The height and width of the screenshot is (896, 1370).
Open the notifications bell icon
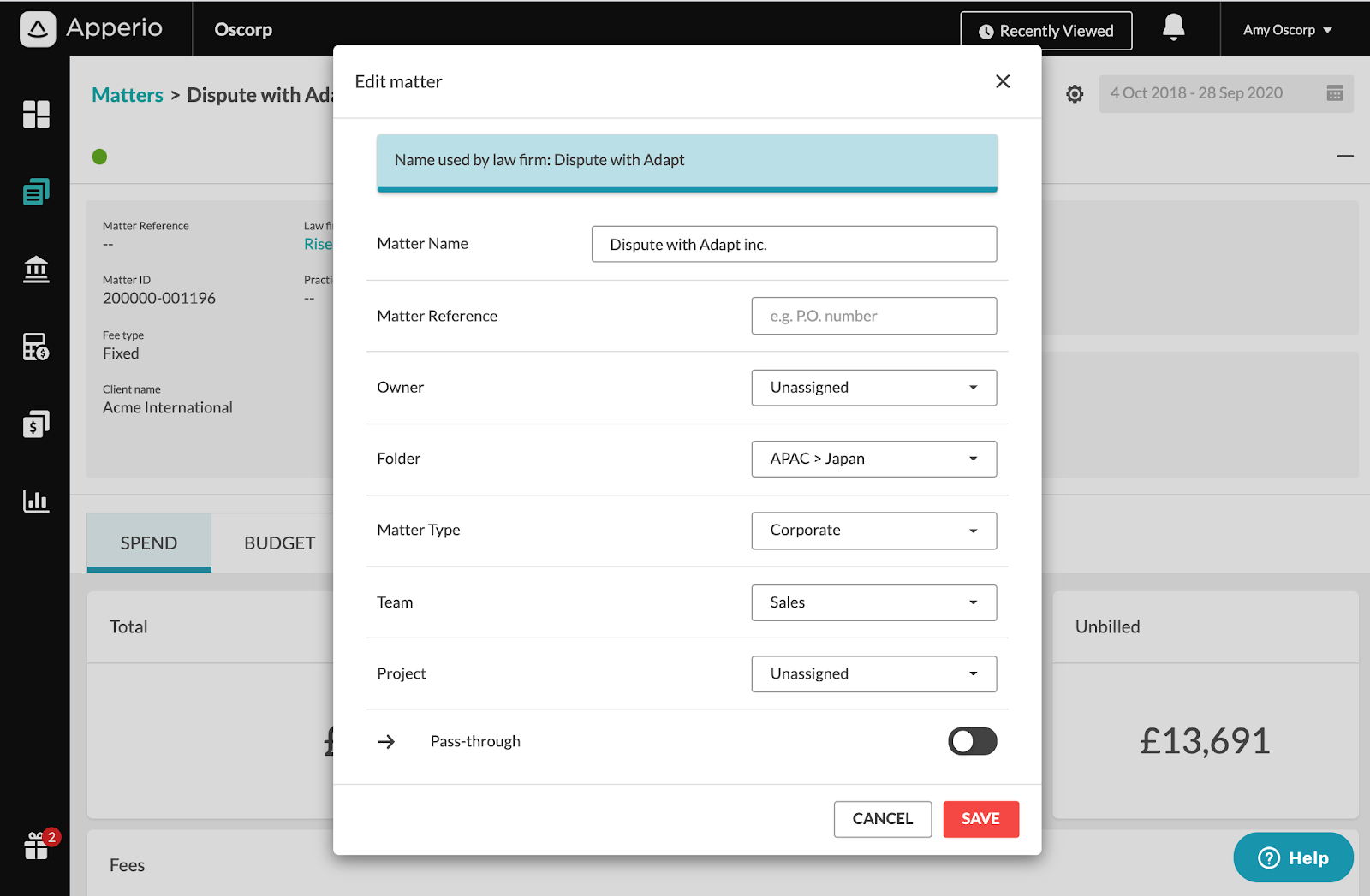[x=1174, y=28]
